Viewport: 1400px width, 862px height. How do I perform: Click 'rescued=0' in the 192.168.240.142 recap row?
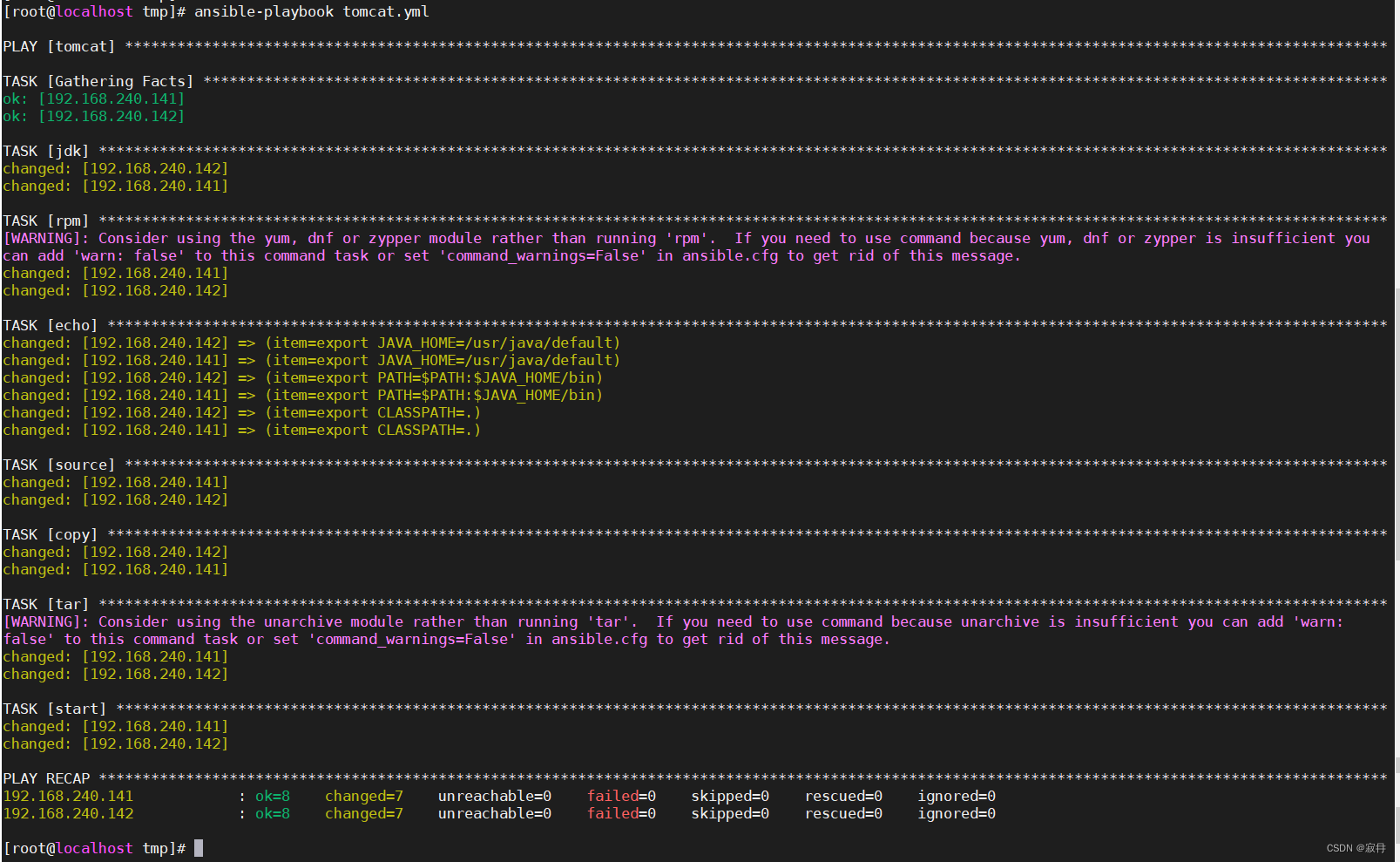click(843, 814)
